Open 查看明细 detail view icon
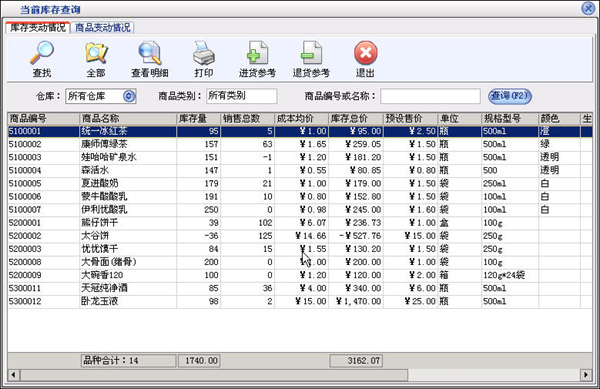The height and width of the screenshot is (389, 600). [150, 53]
